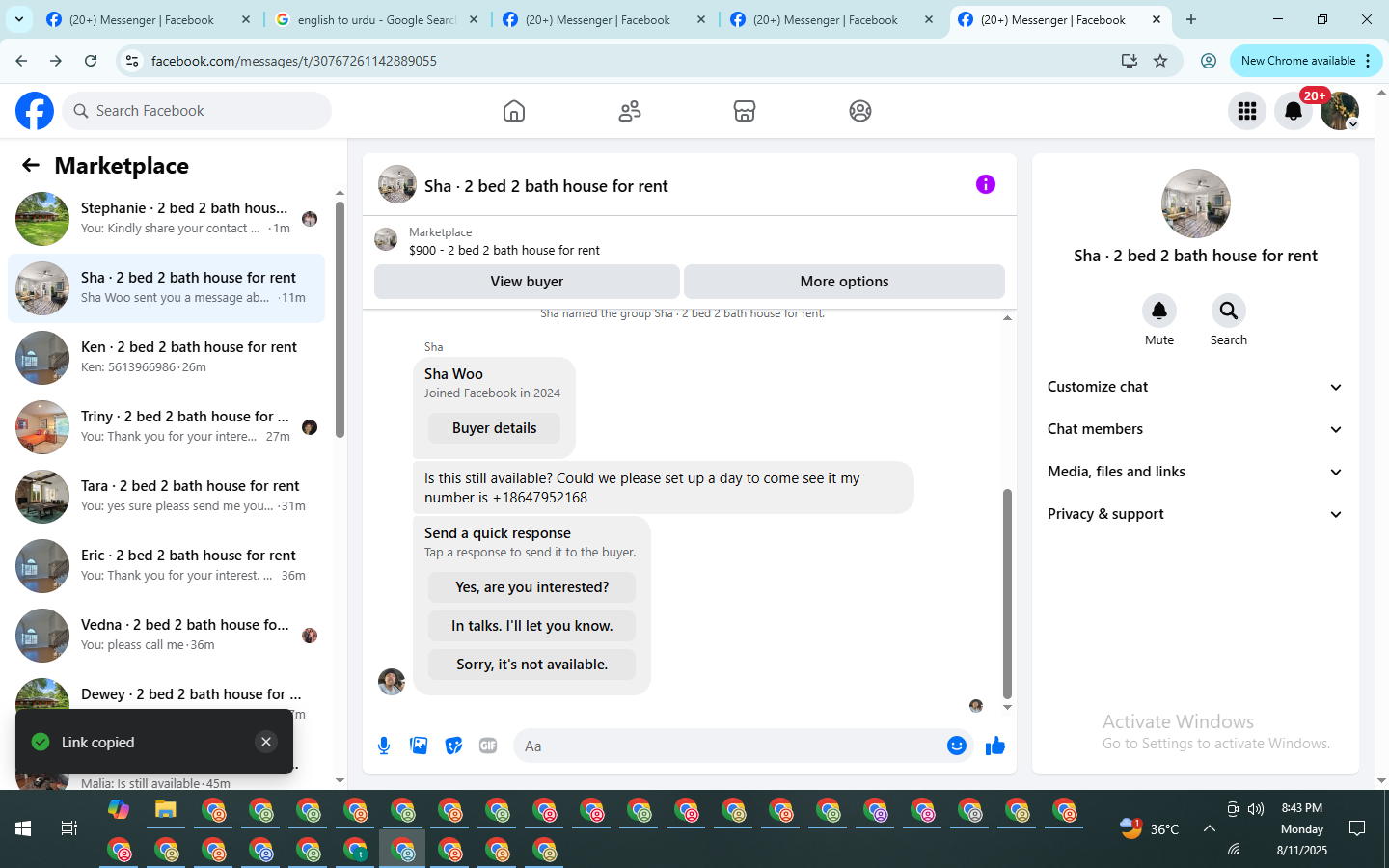Open Task View on taskbar
This screenshot has height=868, width=1389.
pos(69,828)
